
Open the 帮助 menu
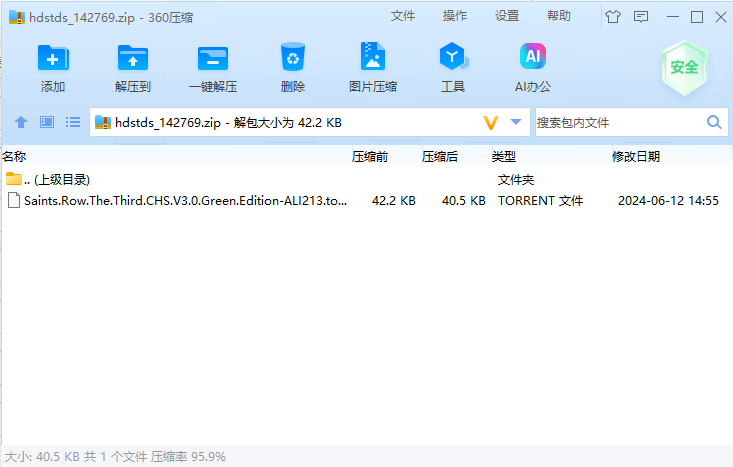point(559,16)
